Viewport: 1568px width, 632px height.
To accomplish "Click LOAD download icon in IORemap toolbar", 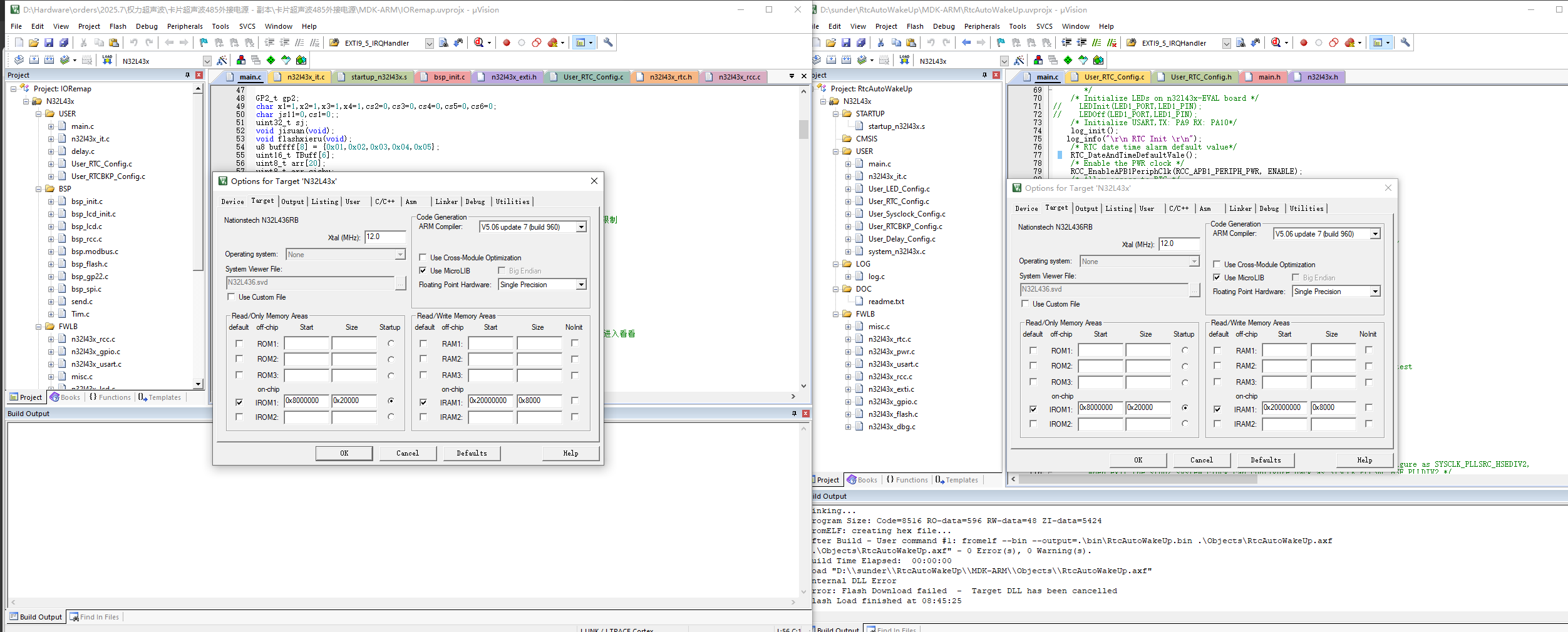I will click(x=107, y=60).
